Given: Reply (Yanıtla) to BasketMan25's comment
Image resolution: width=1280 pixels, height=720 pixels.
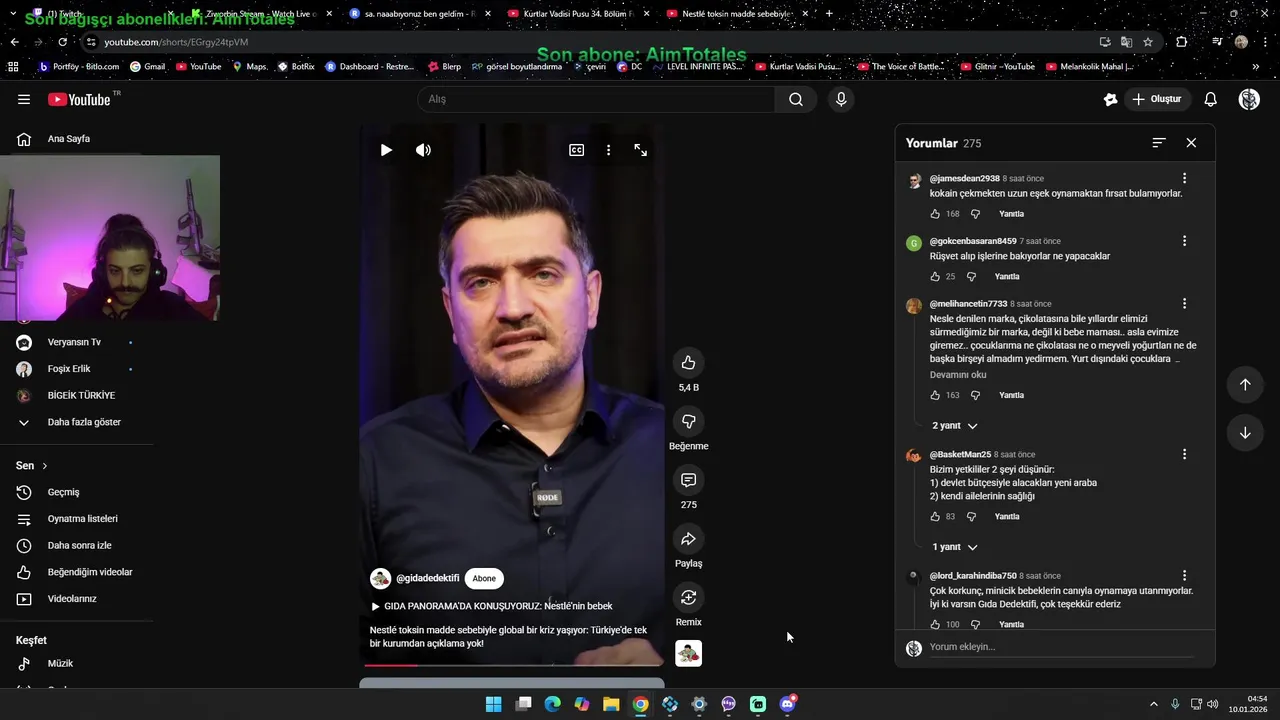Looking at the screenshot, I should [x=1007, y=517].
